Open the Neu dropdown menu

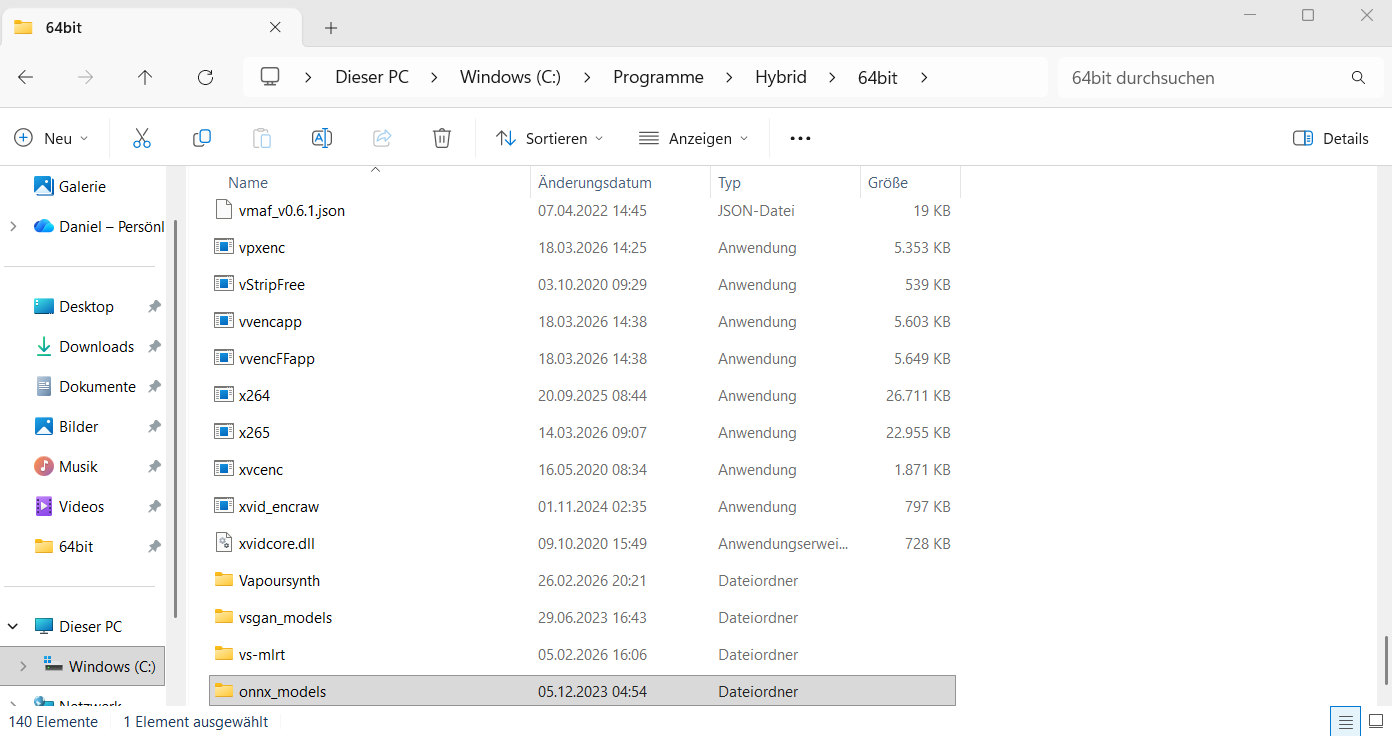[51, 138]
